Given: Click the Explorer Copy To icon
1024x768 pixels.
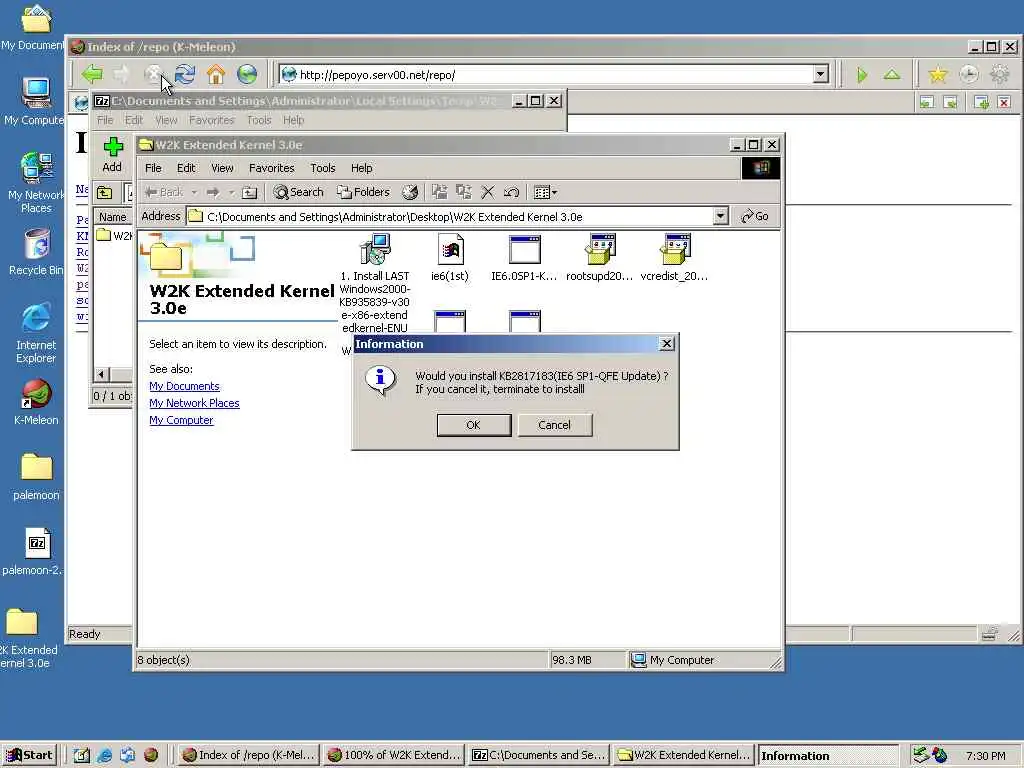Looking at the screenshot, I should pos(464,192).
